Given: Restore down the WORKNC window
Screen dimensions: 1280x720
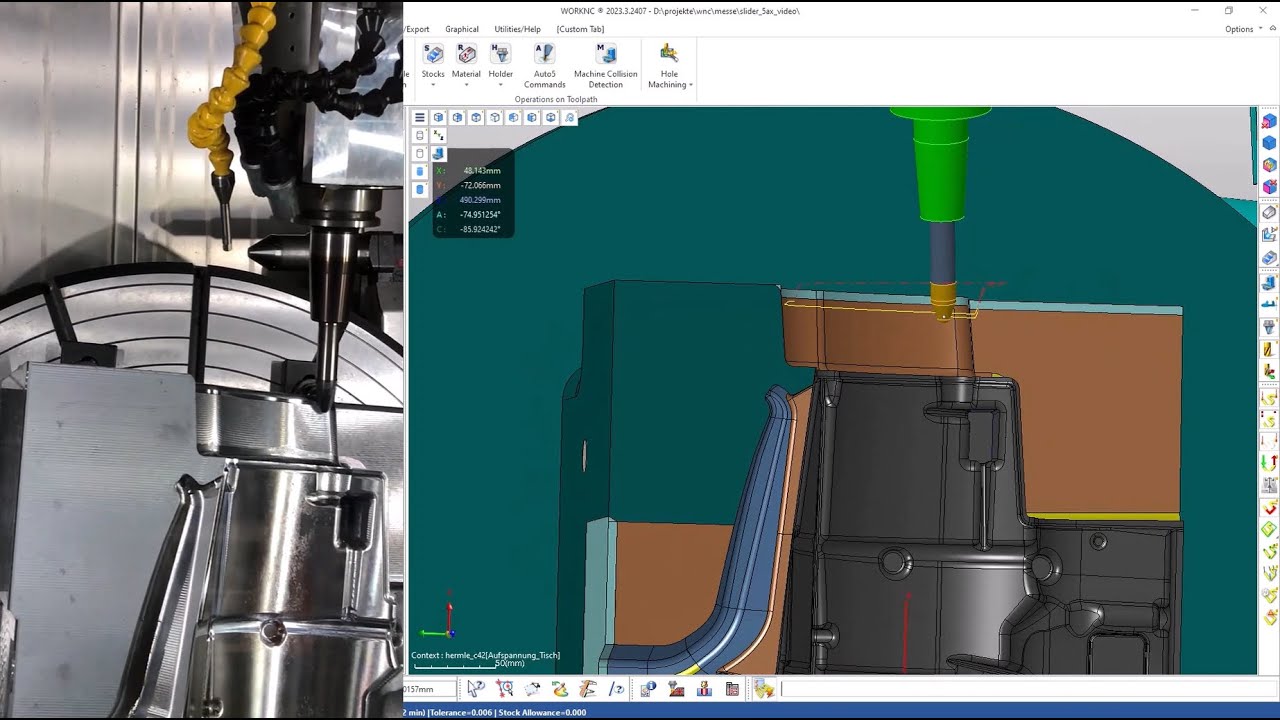Looking at the screenshot, I should [x=1229, y=10].
